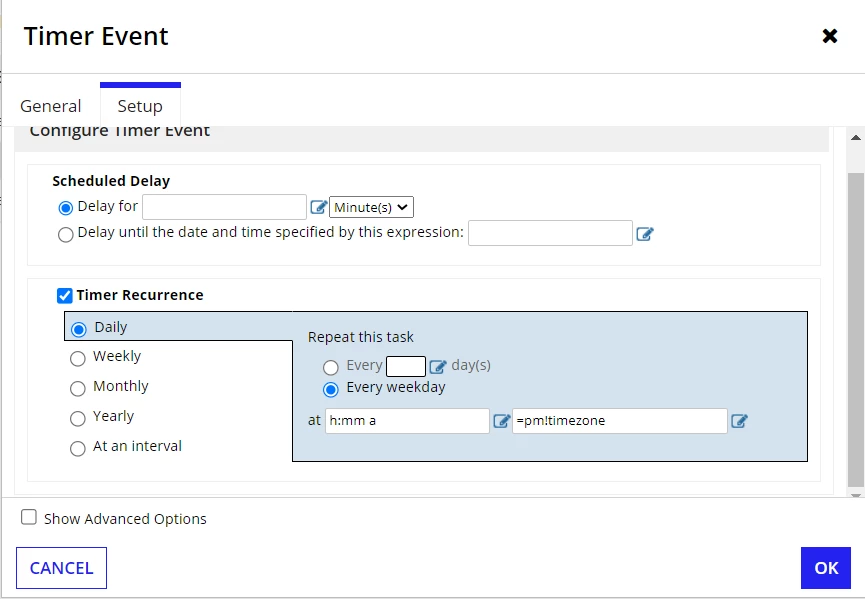This screenshot has width=865, height=599.
Task: Open the Minute(s) unit dropdown
Action: click(371, 207)
